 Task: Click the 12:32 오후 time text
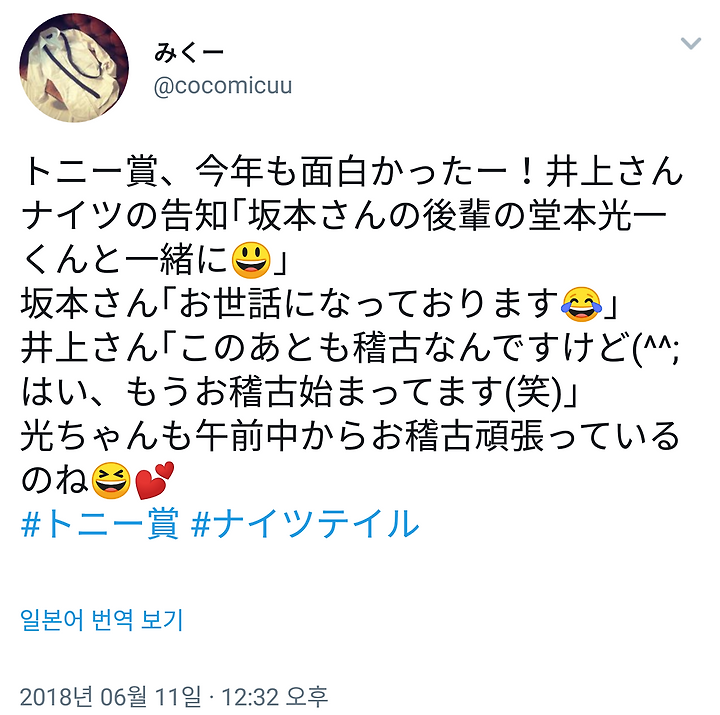click(275, 697)
